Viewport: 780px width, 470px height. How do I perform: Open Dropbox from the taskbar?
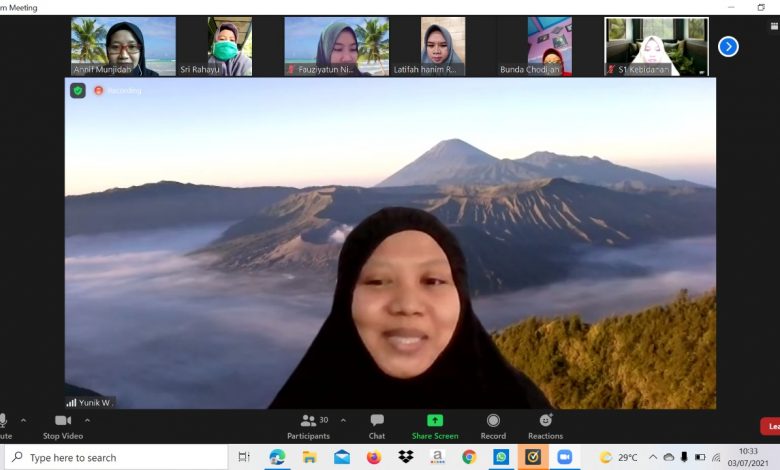pyautogui.click(x=405, y=457)
